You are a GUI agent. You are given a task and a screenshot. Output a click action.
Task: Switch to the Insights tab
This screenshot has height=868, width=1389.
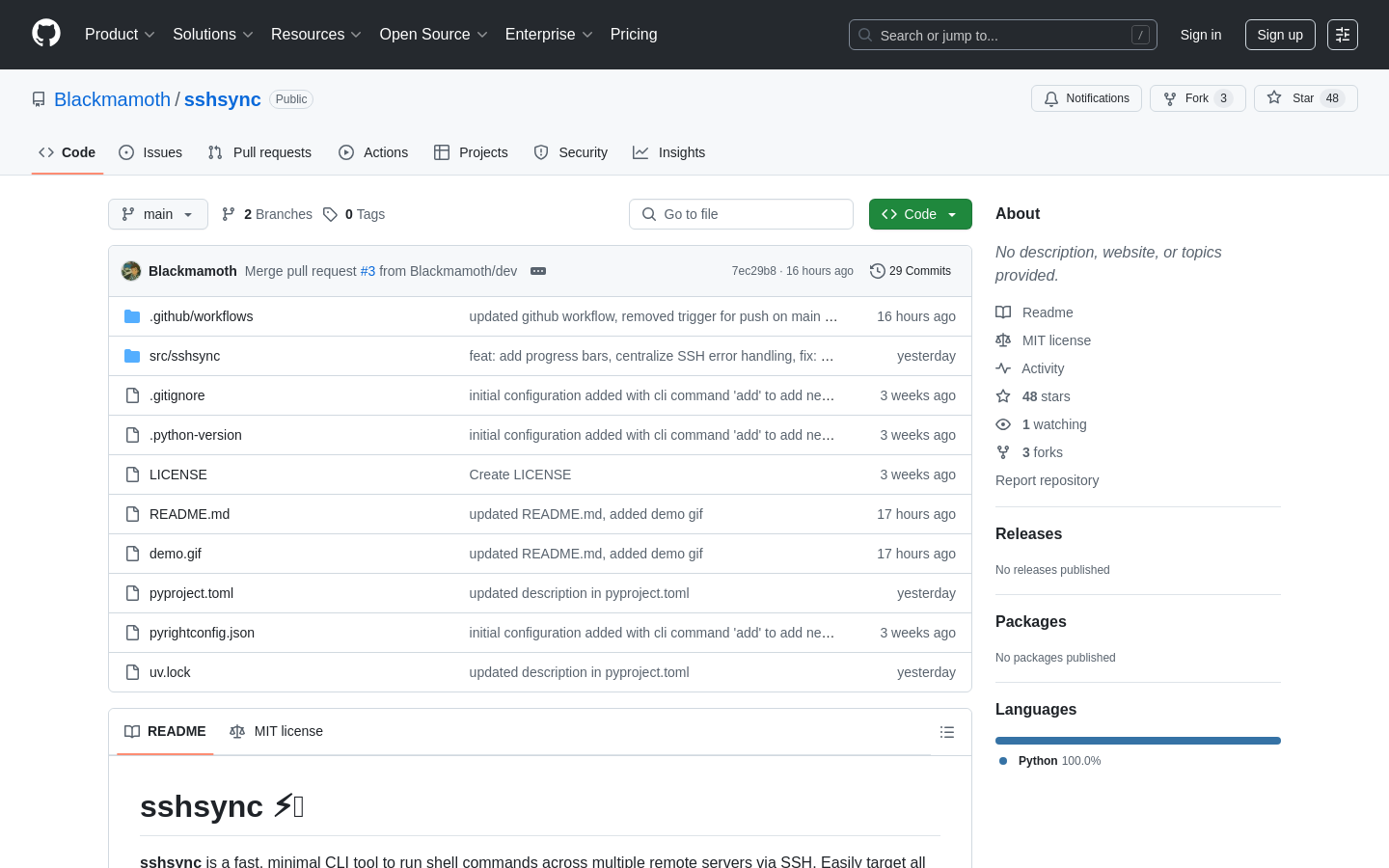click(x=669, y=152)
